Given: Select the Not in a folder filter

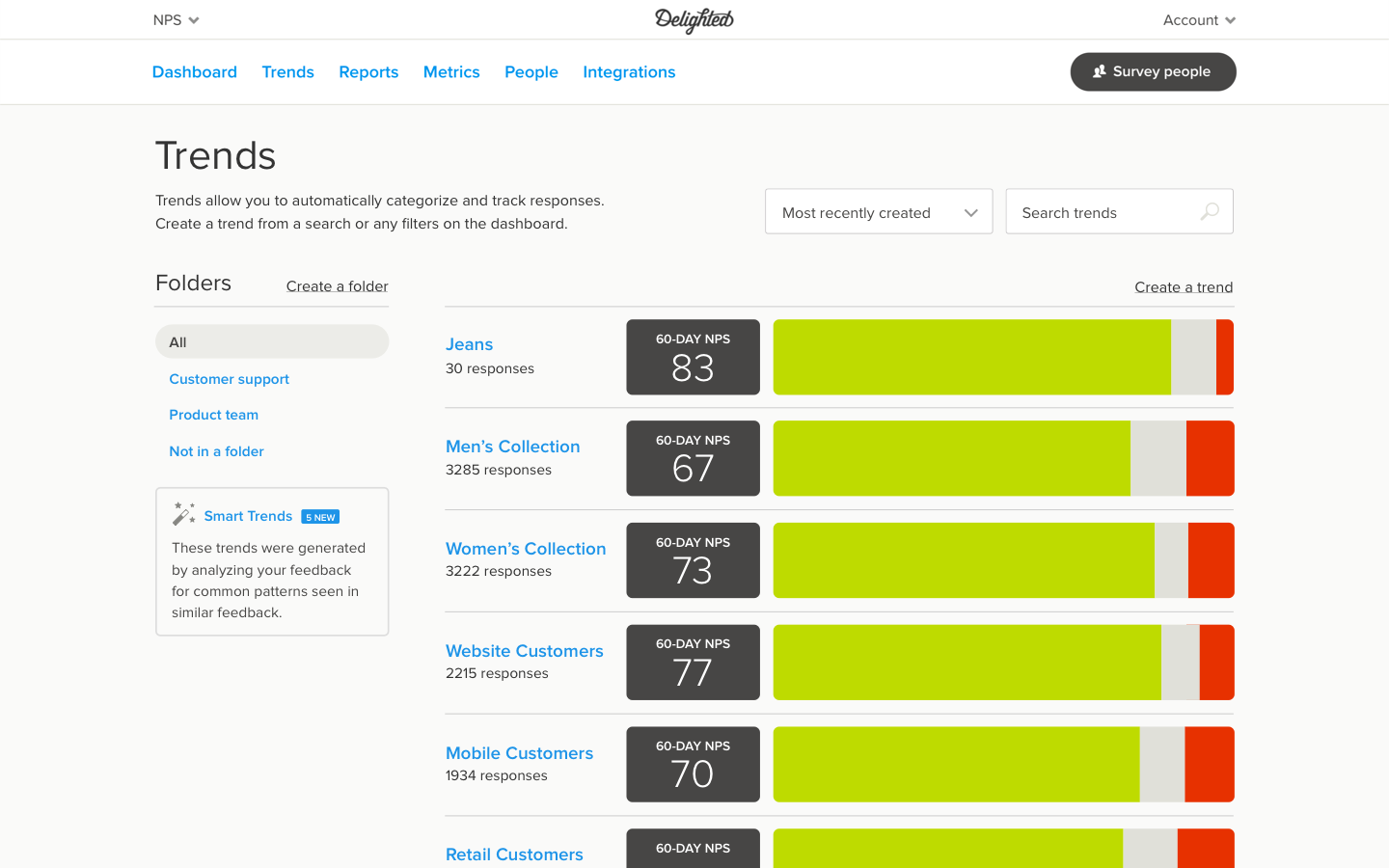Looking at the screenshot, I should [216, 451].
